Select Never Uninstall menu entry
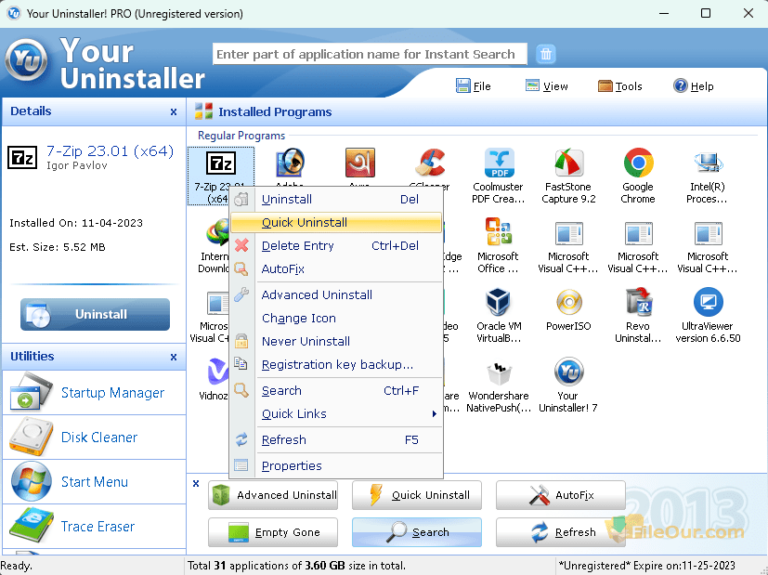Viewport: 768px width, 575px height. pyautogui.click(x=336, y=341)
